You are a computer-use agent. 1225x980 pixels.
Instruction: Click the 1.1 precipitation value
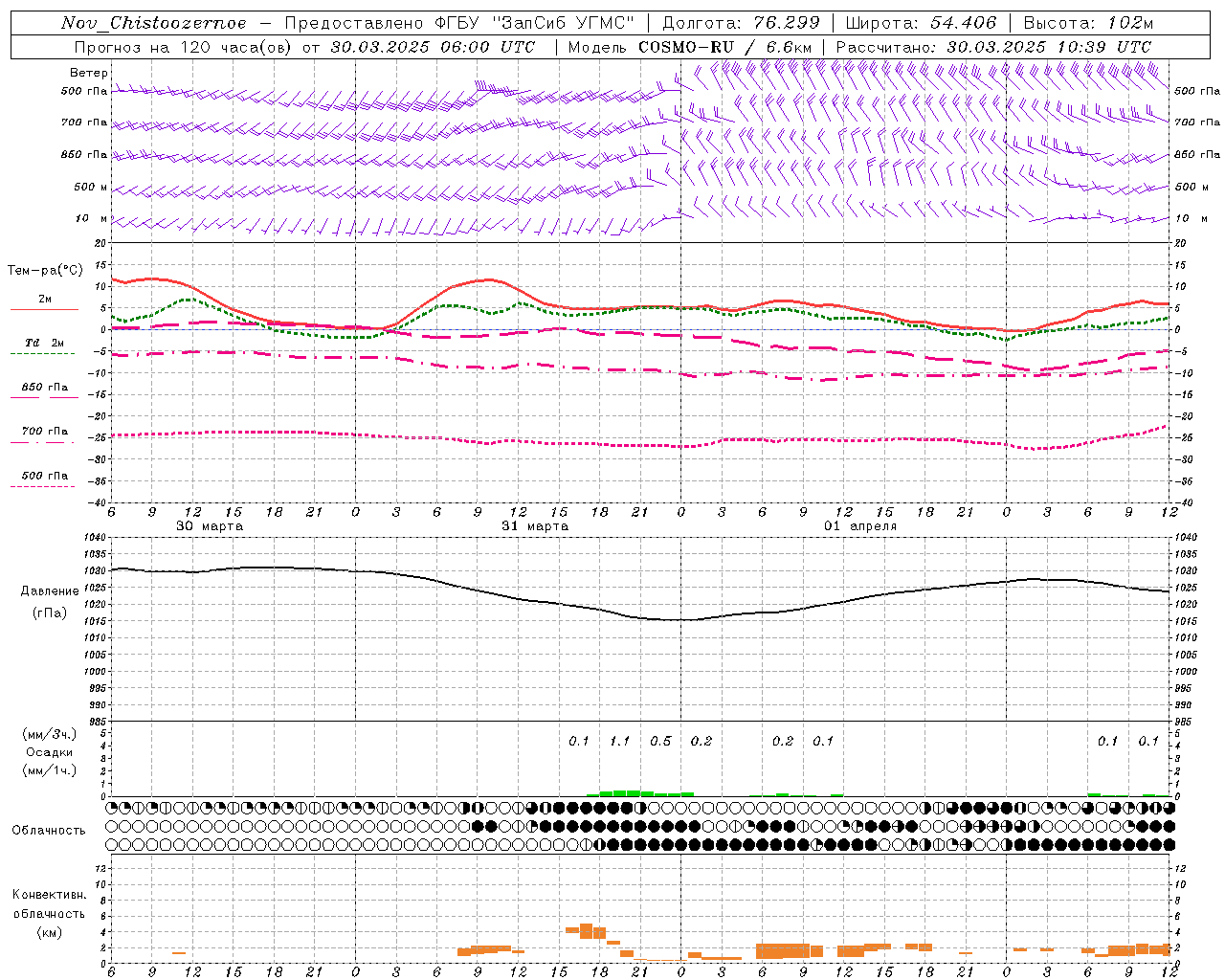tap(620, 741)
